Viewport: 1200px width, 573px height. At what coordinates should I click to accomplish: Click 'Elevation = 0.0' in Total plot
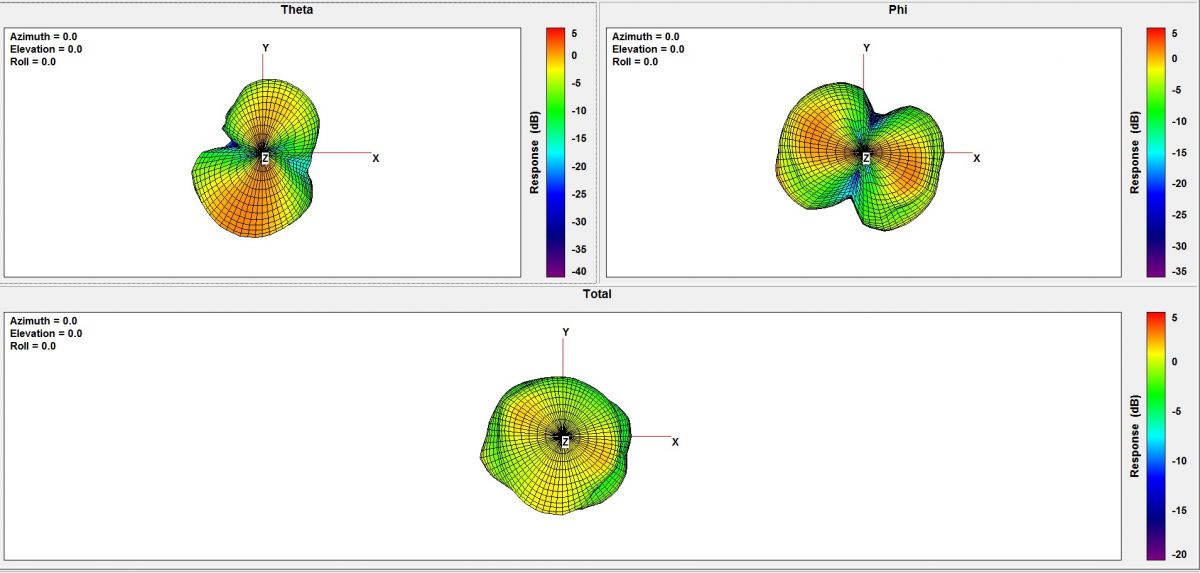46,334
